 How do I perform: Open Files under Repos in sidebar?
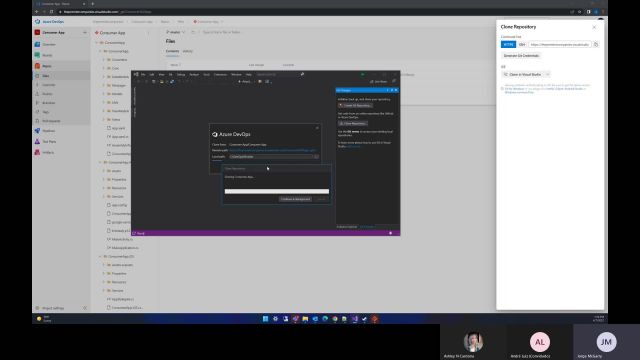[46, 76]
